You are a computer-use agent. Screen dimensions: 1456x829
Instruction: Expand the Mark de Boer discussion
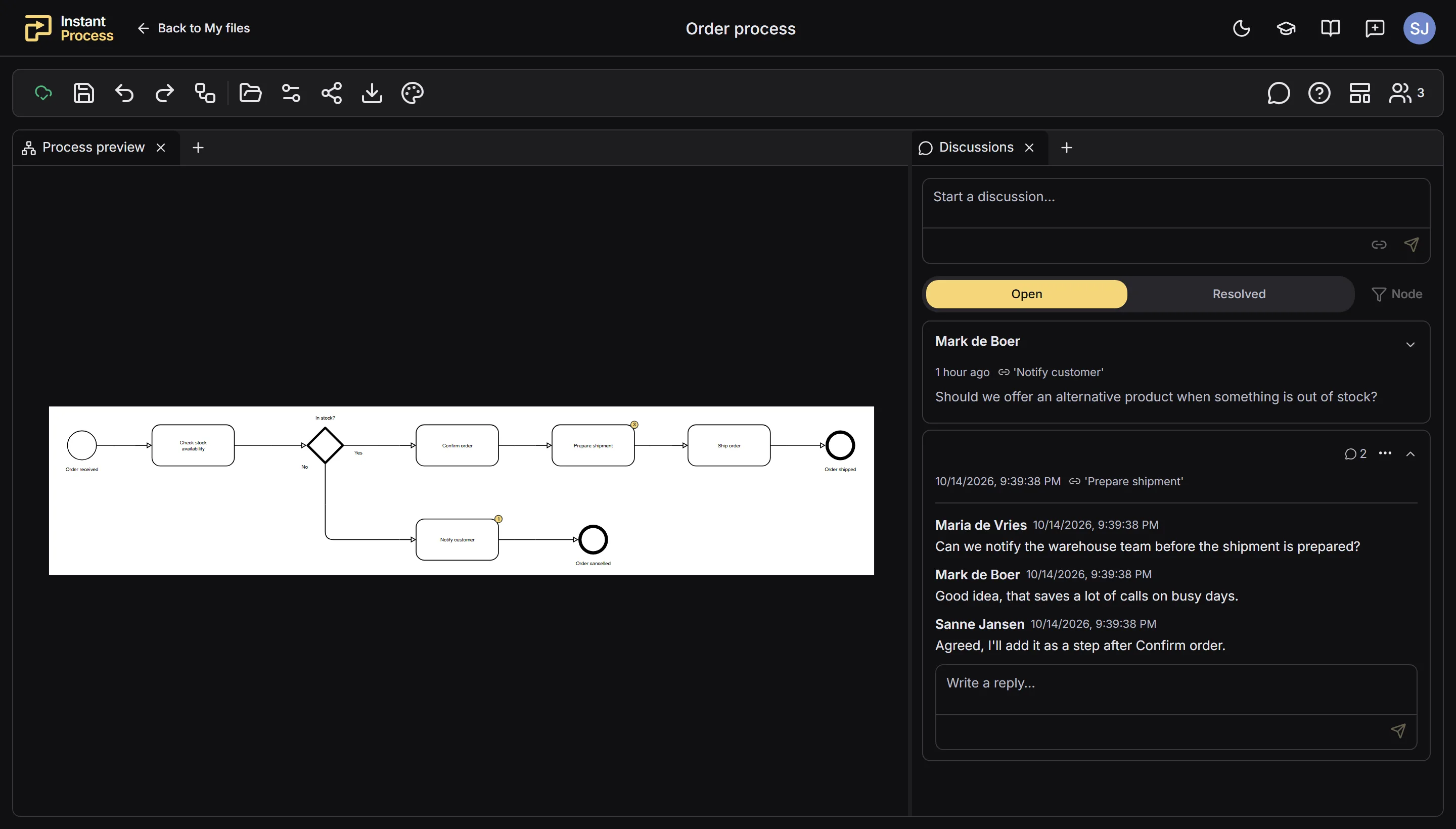[x=1410, y=344]
